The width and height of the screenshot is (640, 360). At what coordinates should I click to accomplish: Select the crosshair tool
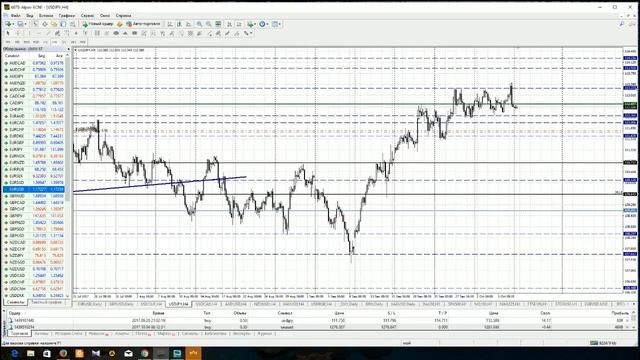click(x=18, y=33)
